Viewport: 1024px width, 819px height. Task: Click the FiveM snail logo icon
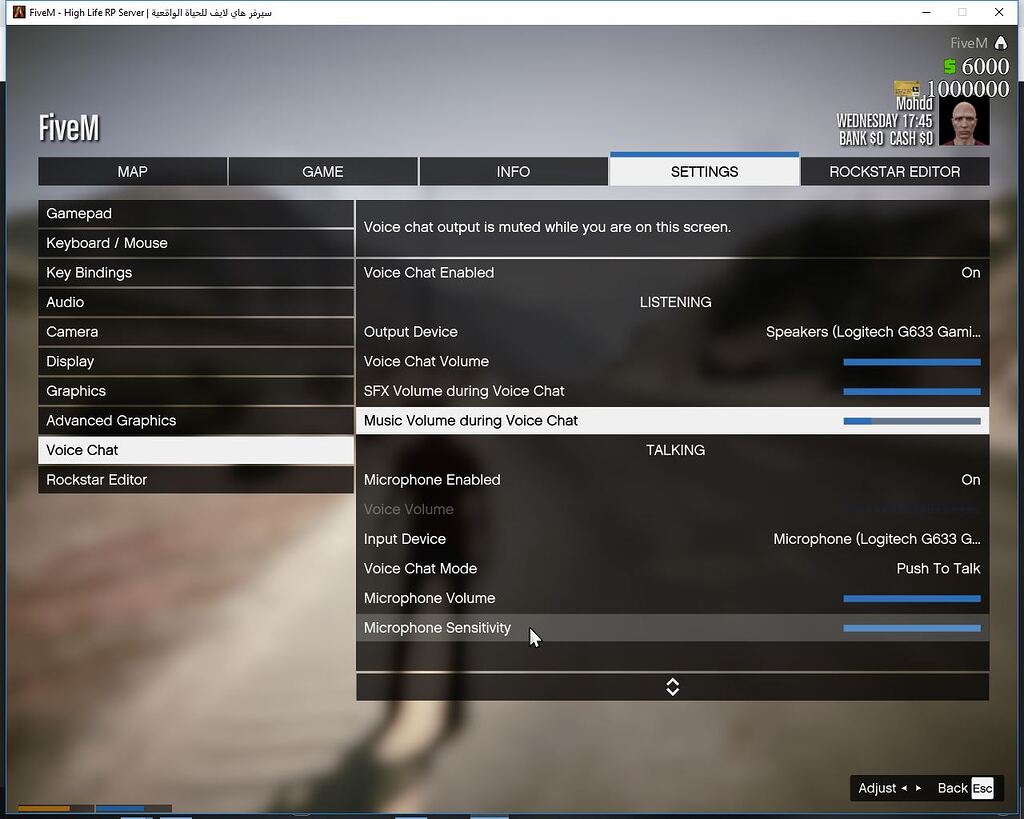coord(1000,43)
